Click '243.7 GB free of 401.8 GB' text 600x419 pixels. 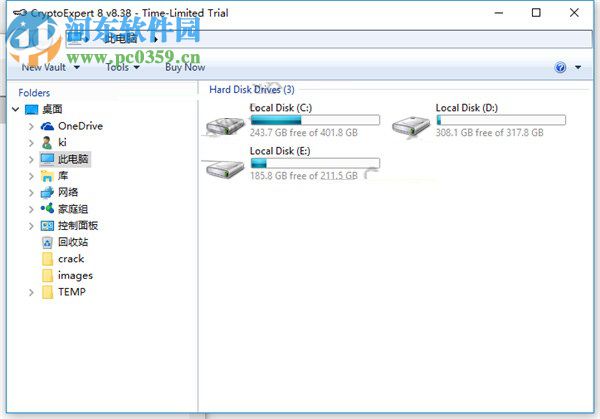tap(304, 133)
